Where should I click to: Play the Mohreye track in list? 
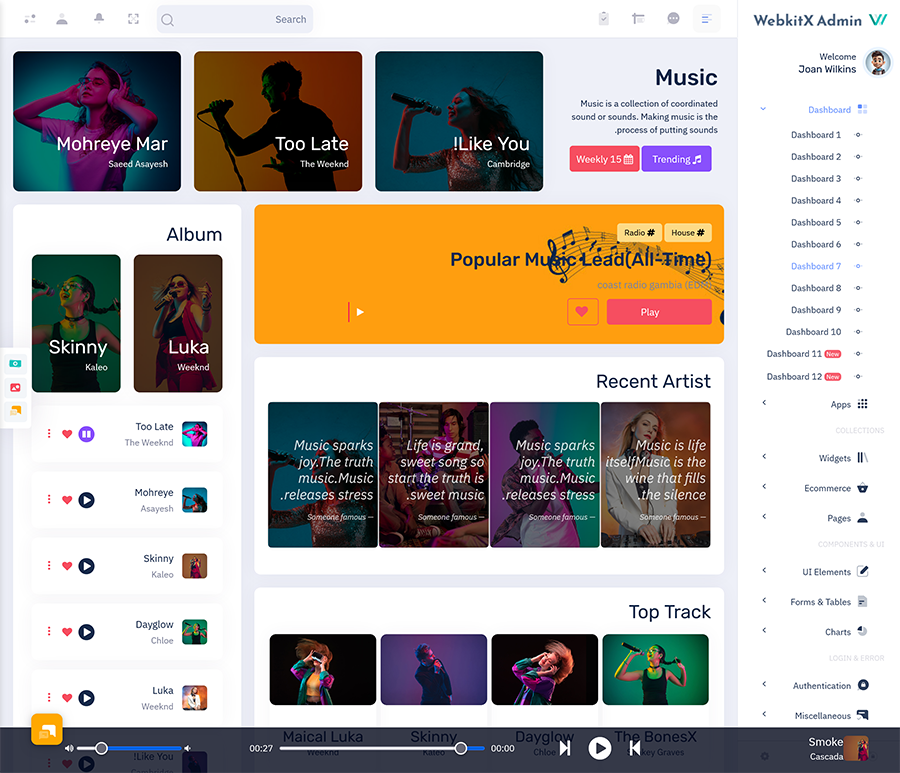[x=86, y=500]
